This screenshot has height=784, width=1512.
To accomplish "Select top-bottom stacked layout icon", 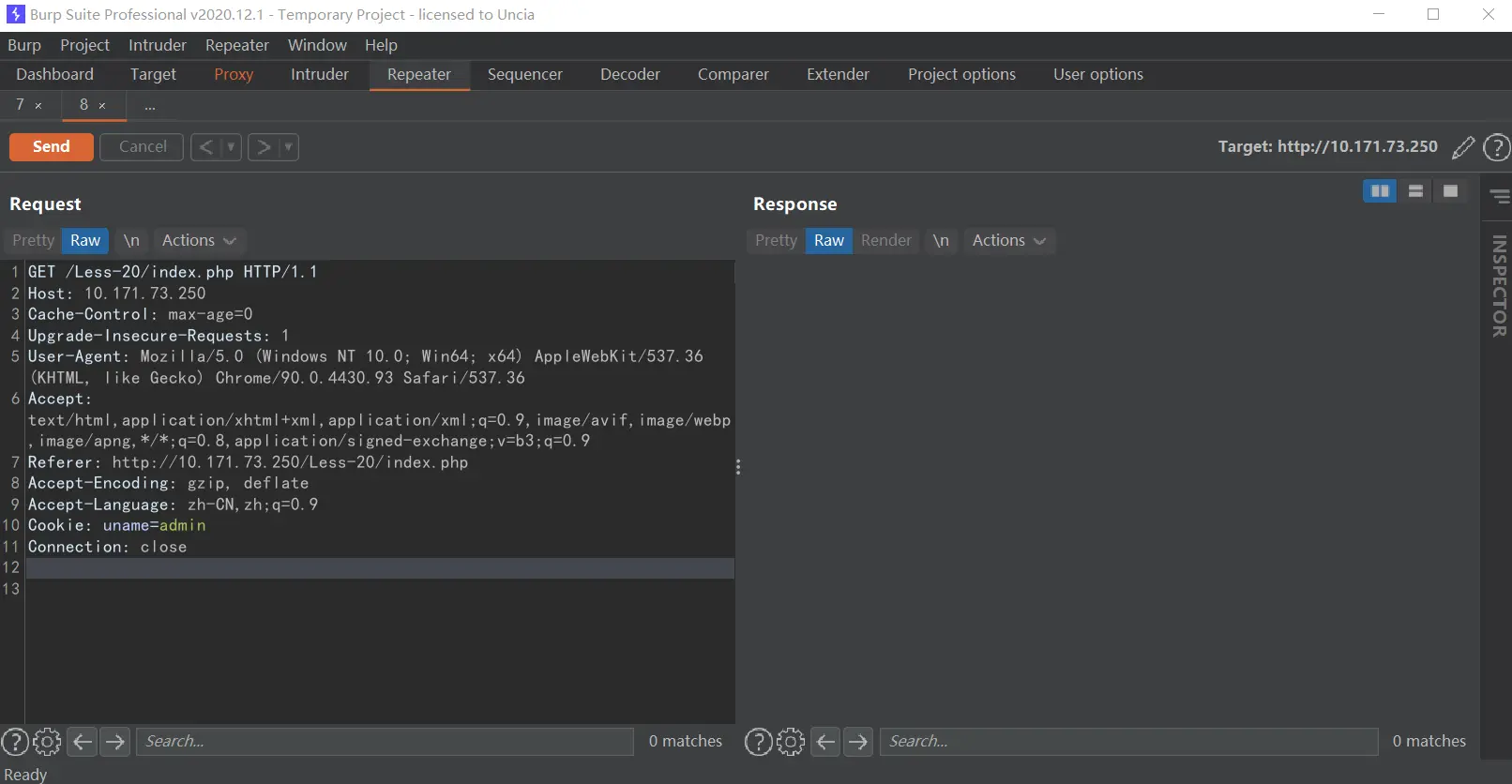I will click(1415, 191).
